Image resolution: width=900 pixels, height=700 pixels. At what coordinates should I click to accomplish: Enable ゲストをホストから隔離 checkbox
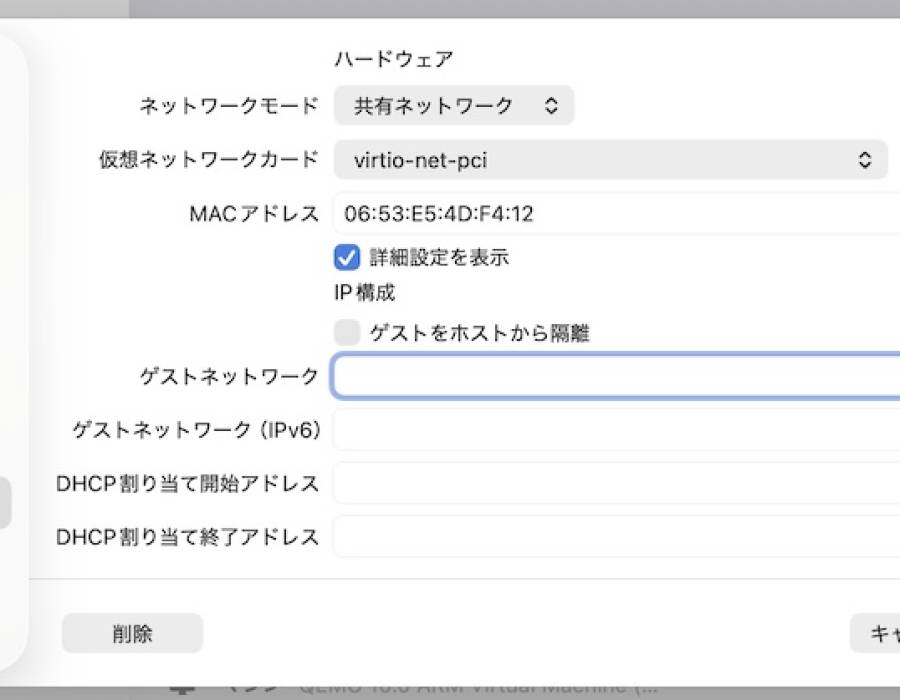(x=347, y=333)
